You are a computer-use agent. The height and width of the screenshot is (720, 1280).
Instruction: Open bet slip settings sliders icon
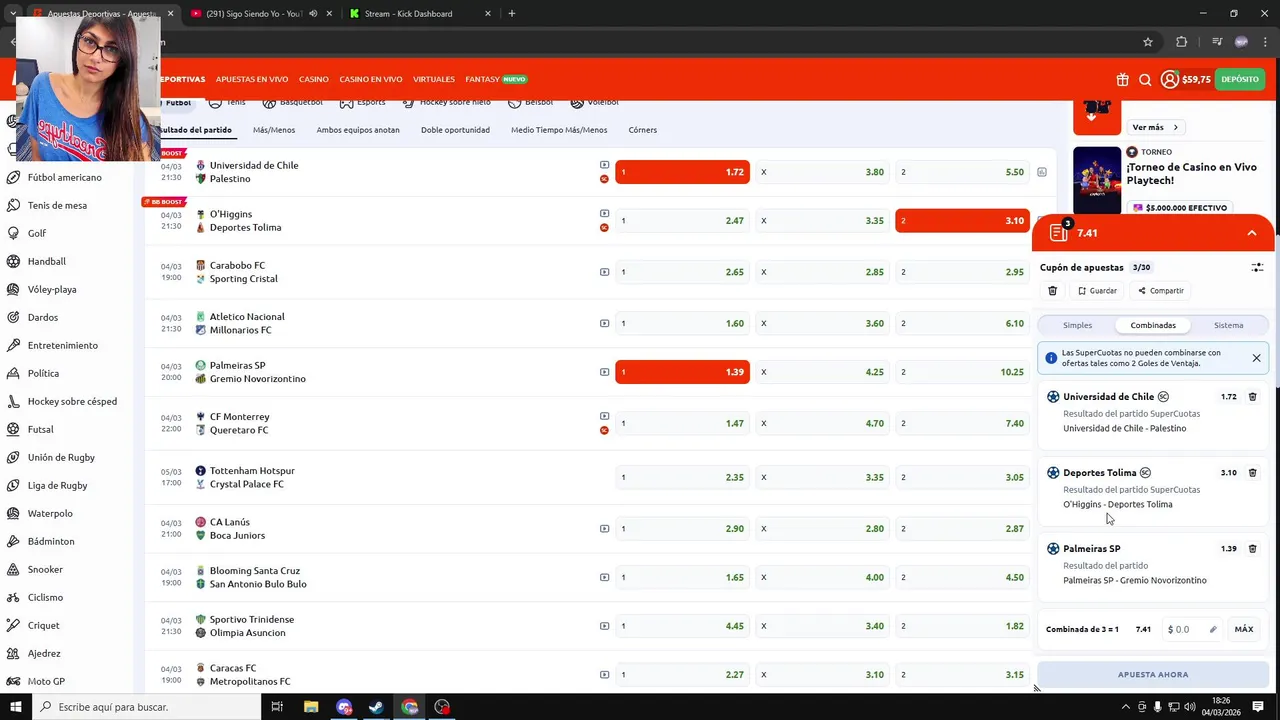(x=1257, y=268)
